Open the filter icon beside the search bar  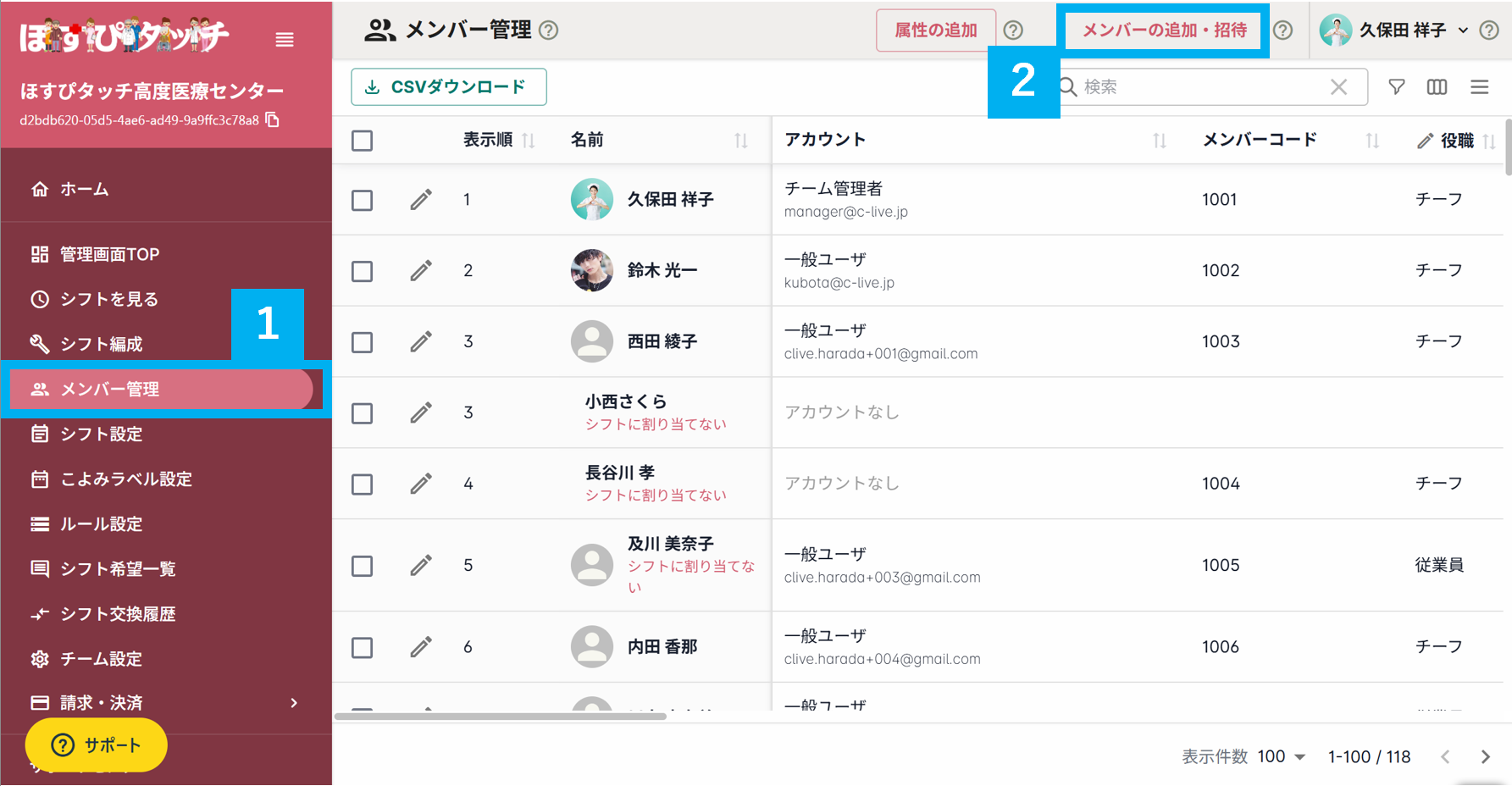pyautogui.click(x=1395, y=86)
